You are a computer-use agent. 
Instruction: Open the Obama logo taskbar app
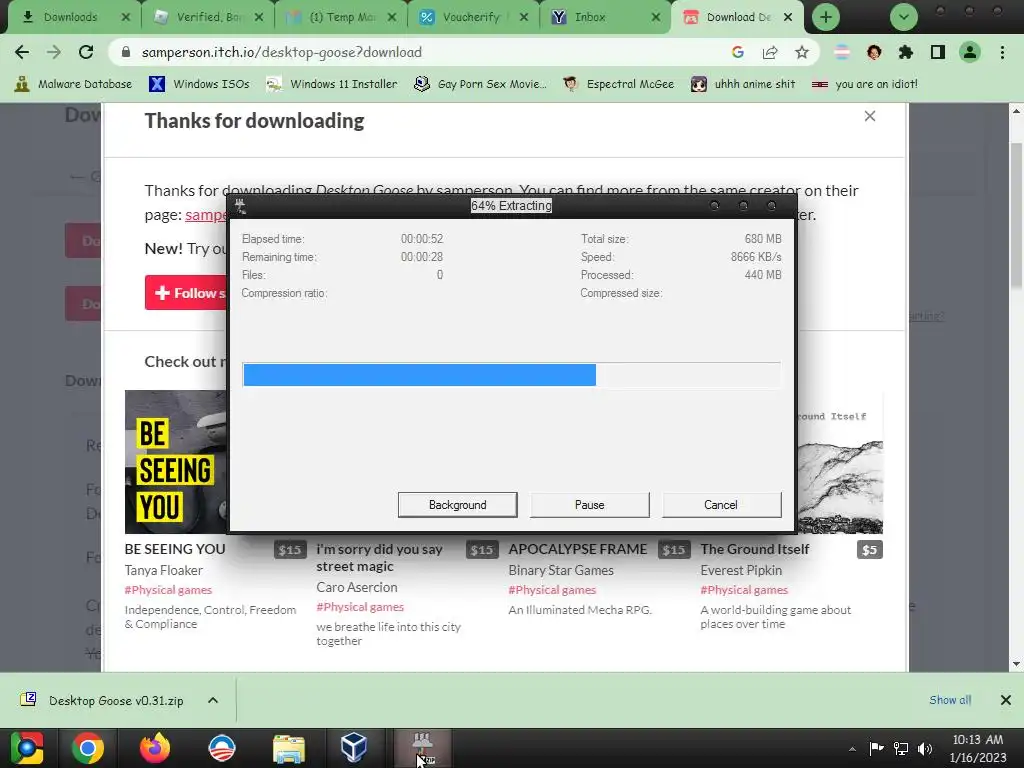tap(221, 748)
